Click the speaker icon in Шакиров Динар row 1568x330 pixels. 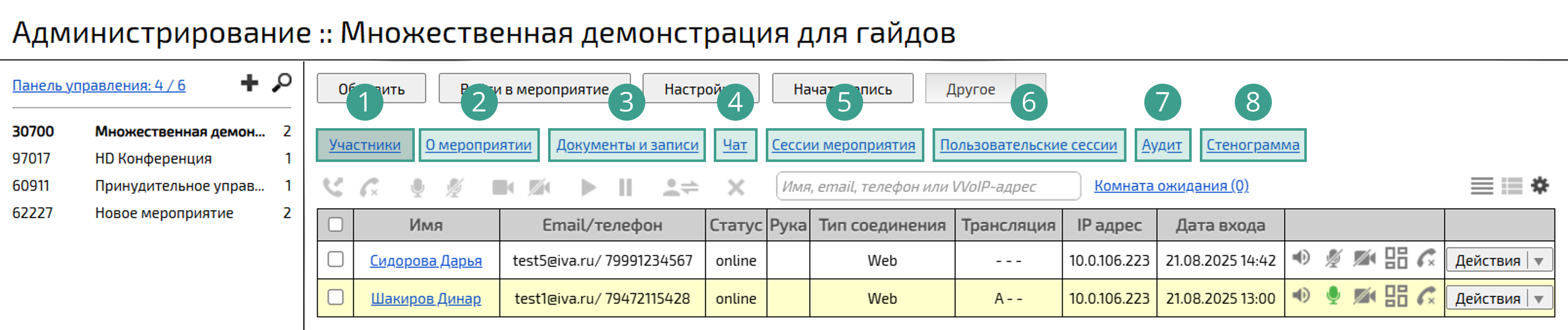click(x=1301, y=297)
